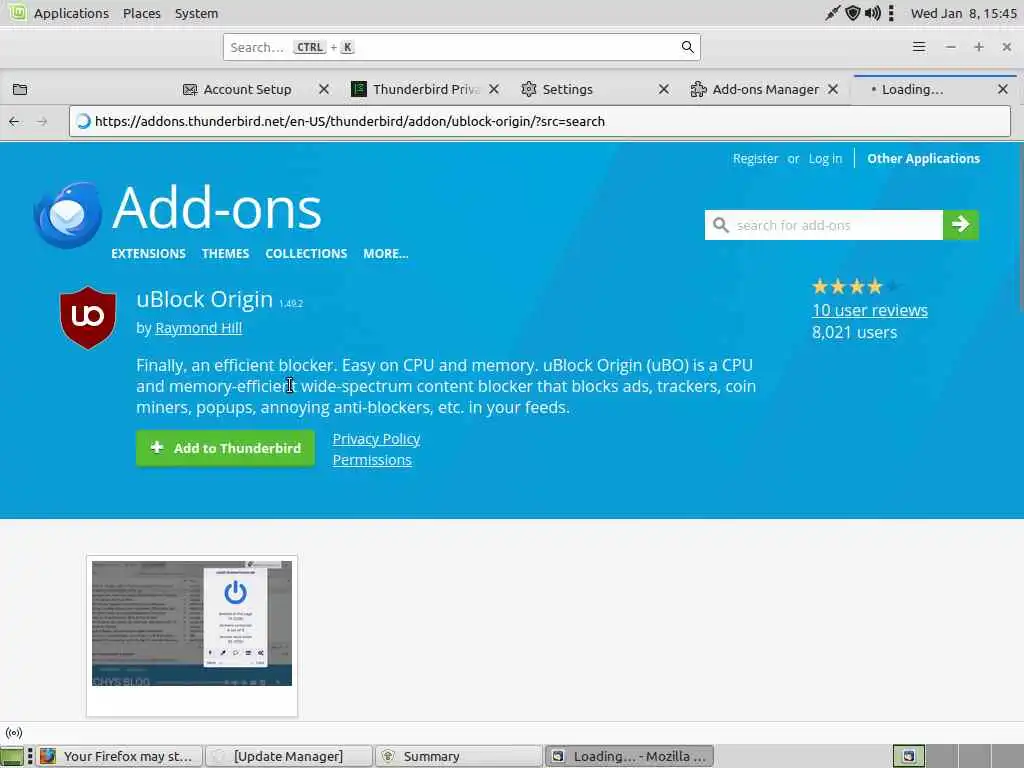Open 10 user reviews link
Screen dimensions: 1024x768
[870, 310]
